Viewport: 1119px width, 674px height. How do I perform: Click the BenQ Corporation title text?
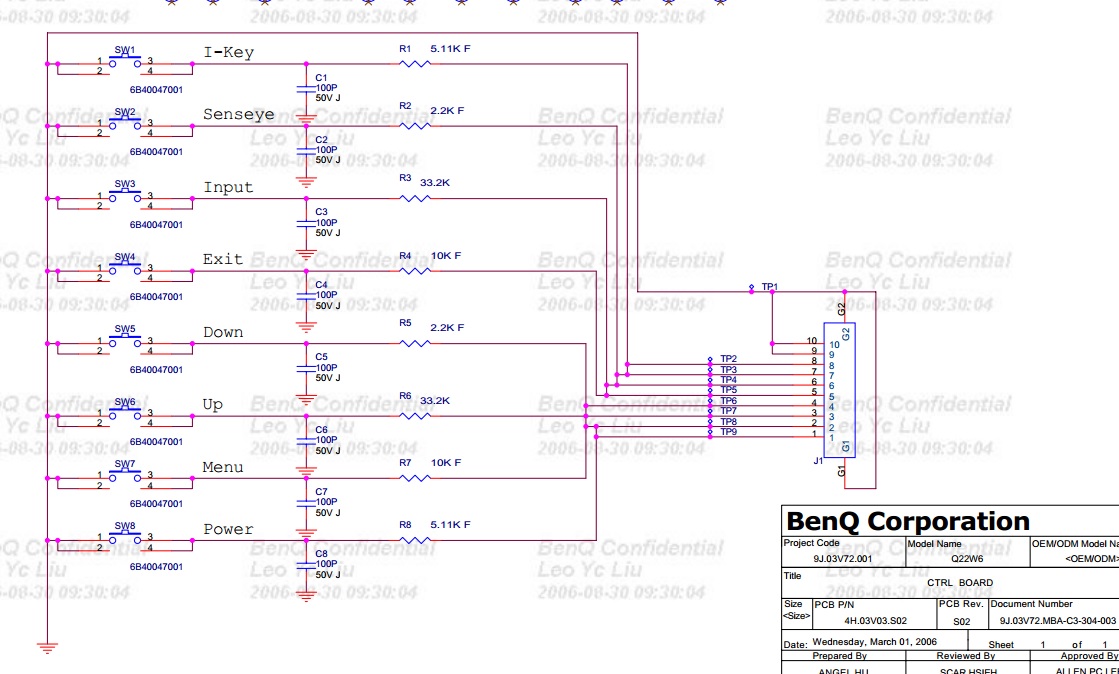907,521
